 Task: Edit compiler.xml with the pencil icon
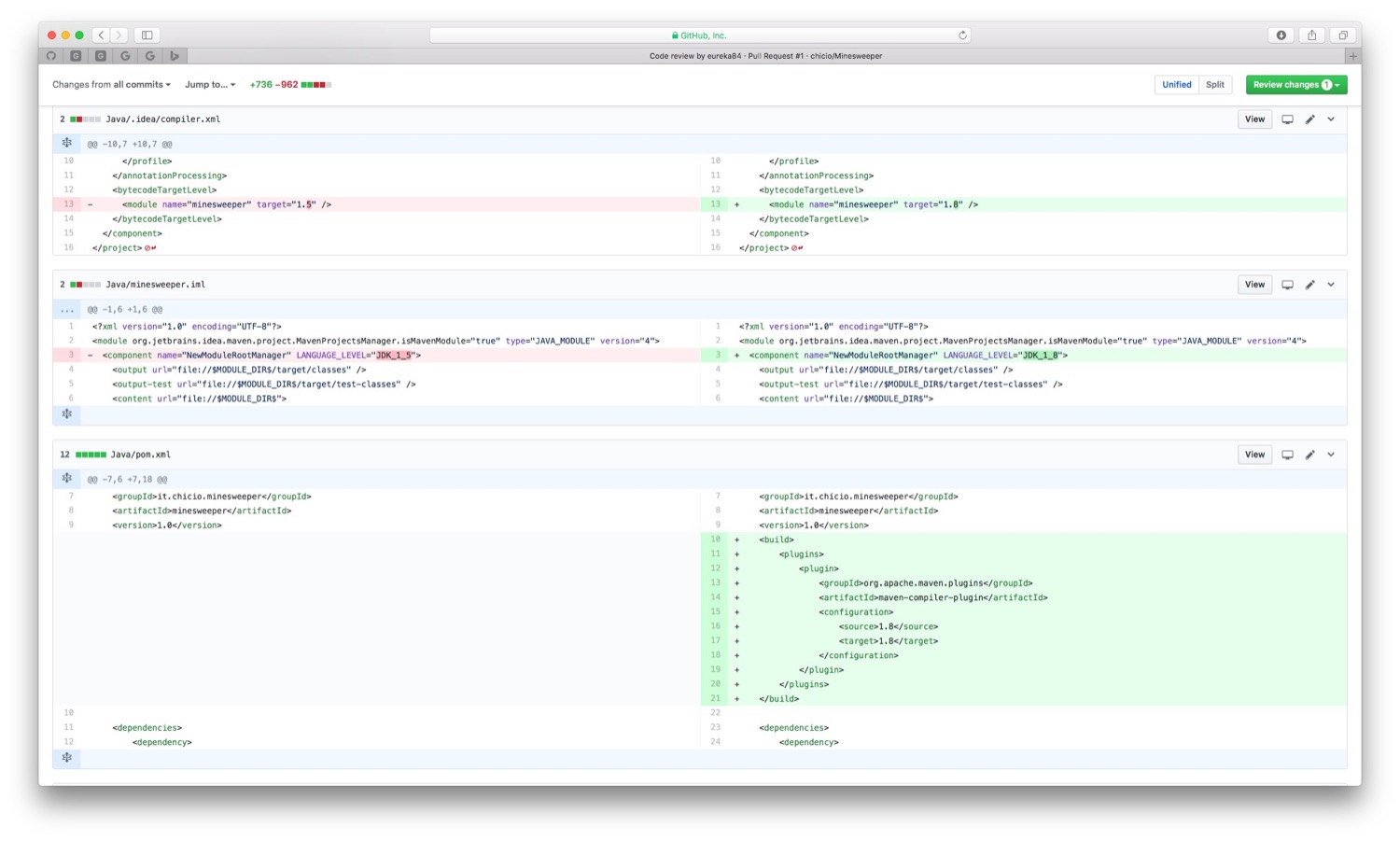coord(1309,119)
